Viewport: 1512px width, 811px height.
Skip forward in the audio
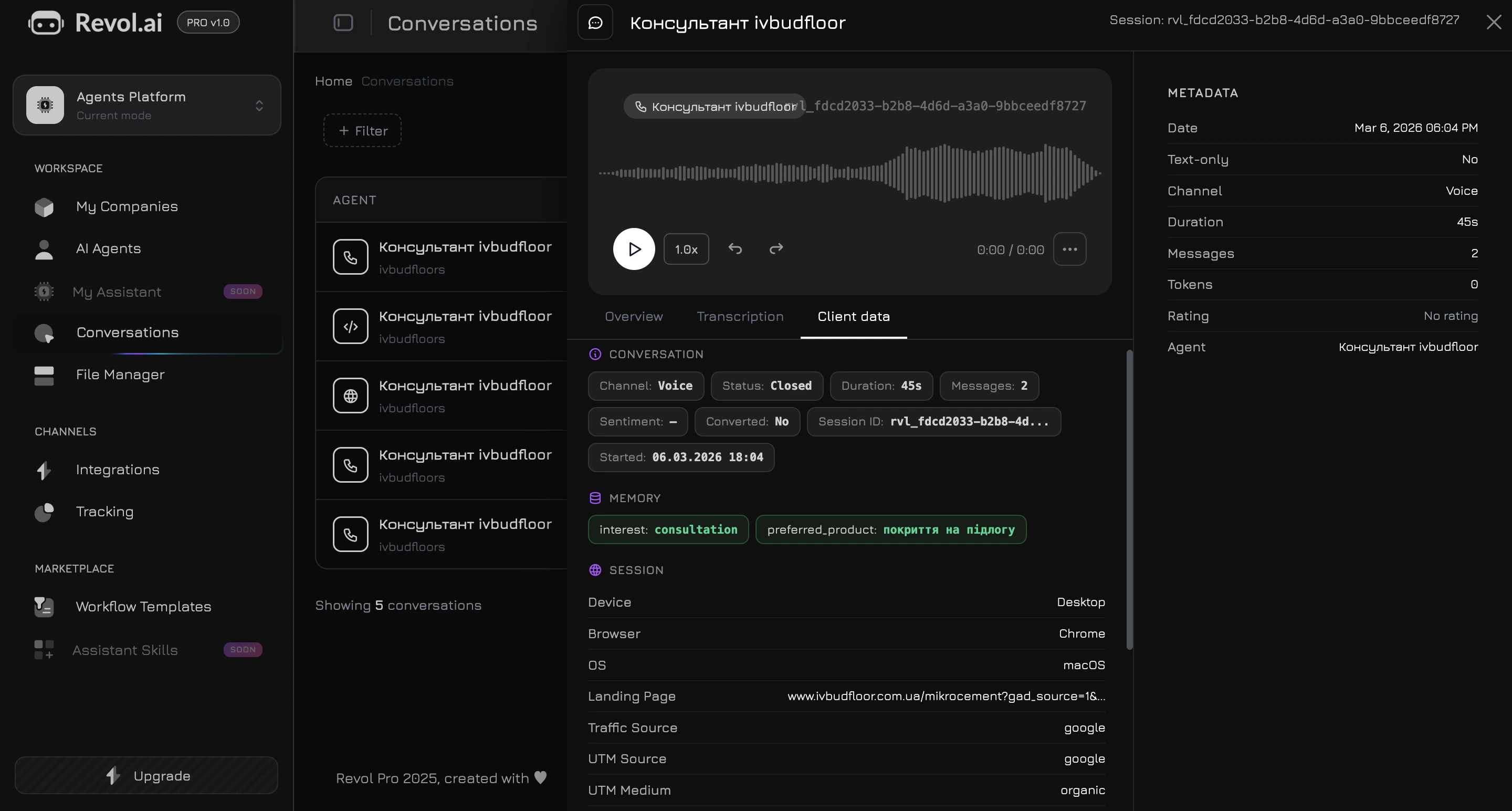pos(776,248)
